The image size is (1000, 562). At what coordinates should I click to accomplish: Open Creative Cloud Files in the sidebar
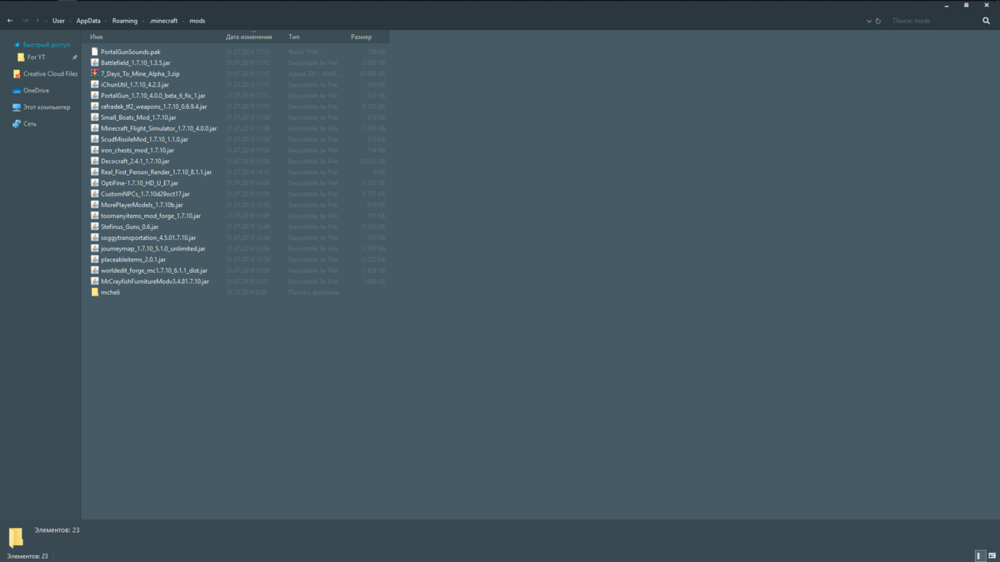coord(50,74)
